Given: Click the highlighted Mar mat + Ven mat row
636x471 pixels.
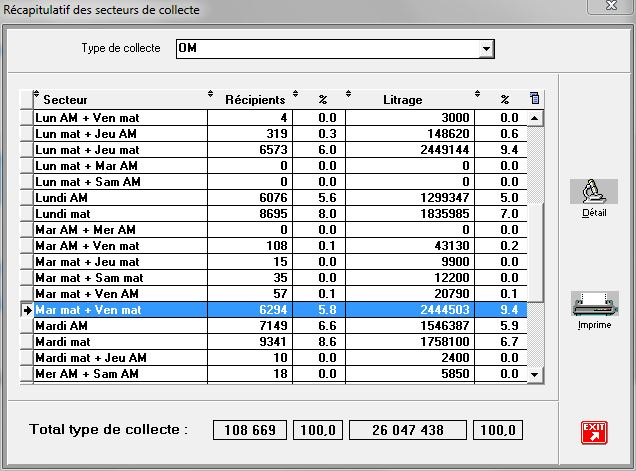Looking at the screenshot, I should 120,311.
